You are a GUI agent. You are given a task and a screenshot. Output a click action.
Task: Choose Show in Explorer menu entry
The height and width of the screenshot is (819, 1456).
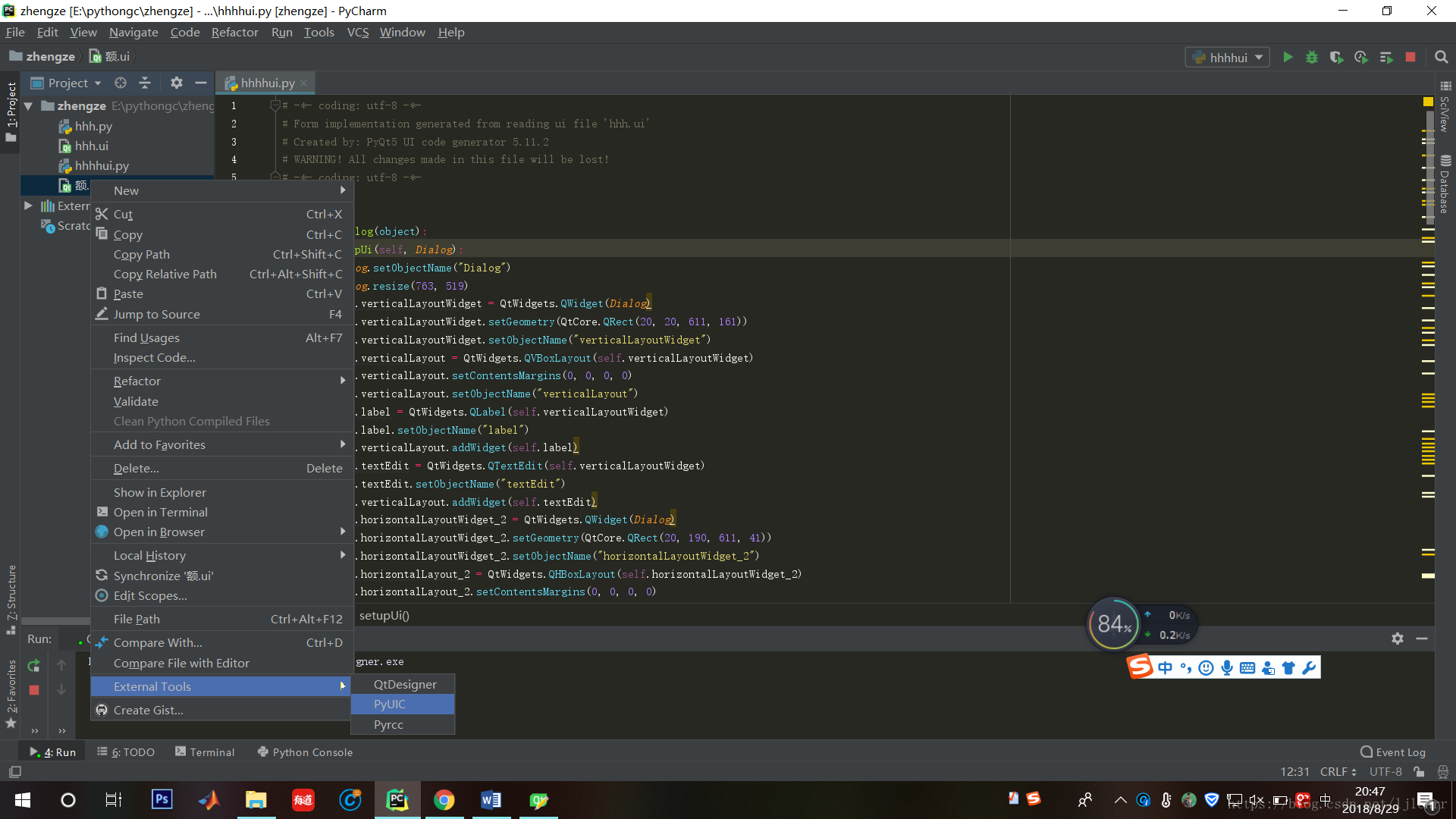click(x=159, y=492)
